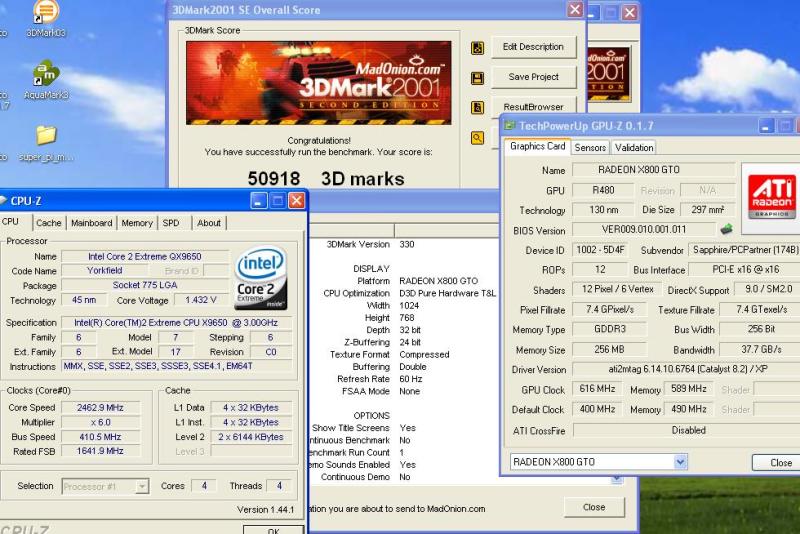
Task: Click the GPU-Z BIOS save chip icon
Action: (x=727, y=230)
